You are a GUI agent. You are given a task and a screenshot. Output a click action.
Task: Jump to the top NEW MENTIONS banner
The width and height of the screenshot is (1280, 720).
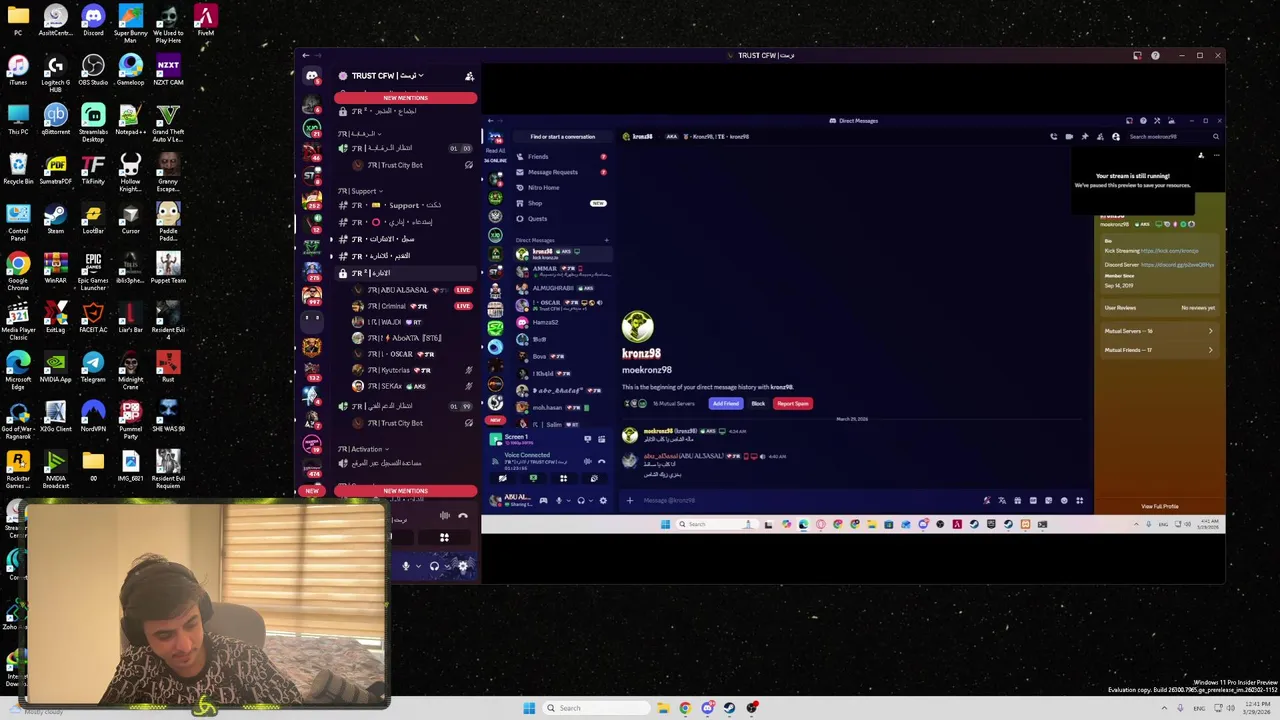[405, 98]
